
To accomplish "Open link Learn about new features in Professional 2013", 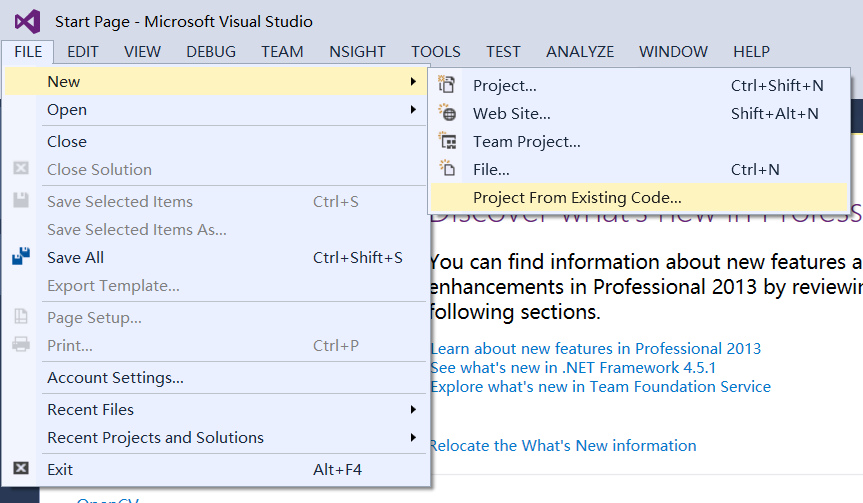I will [x=596, y=348].
